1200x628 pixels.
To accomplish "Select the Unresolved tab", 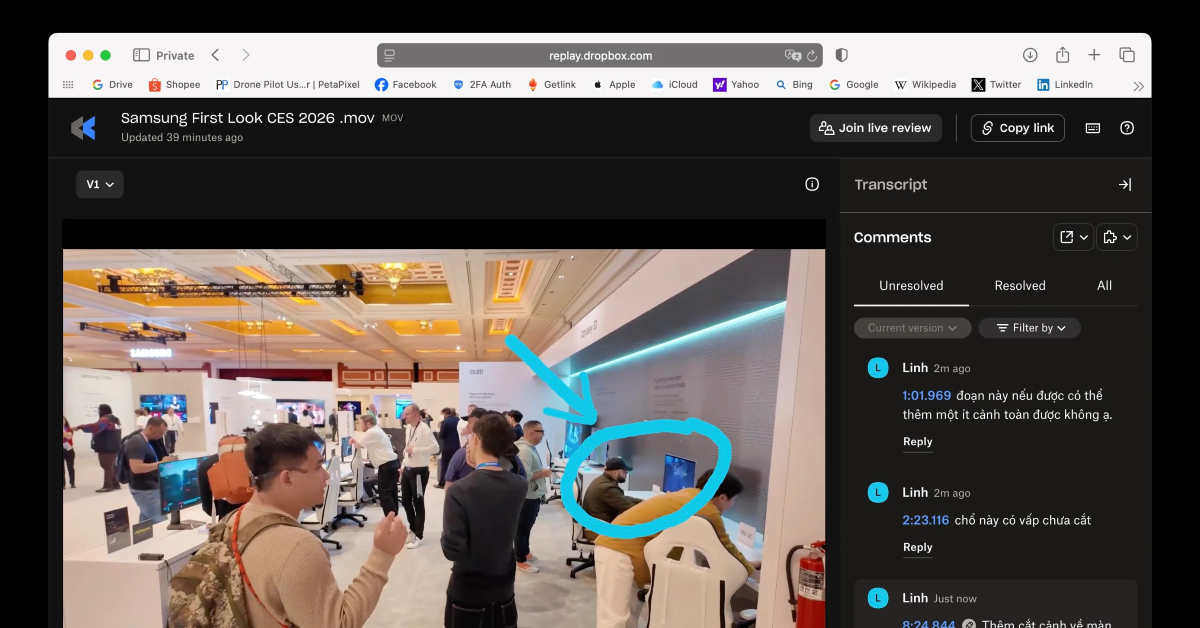I will coord(910,285).
